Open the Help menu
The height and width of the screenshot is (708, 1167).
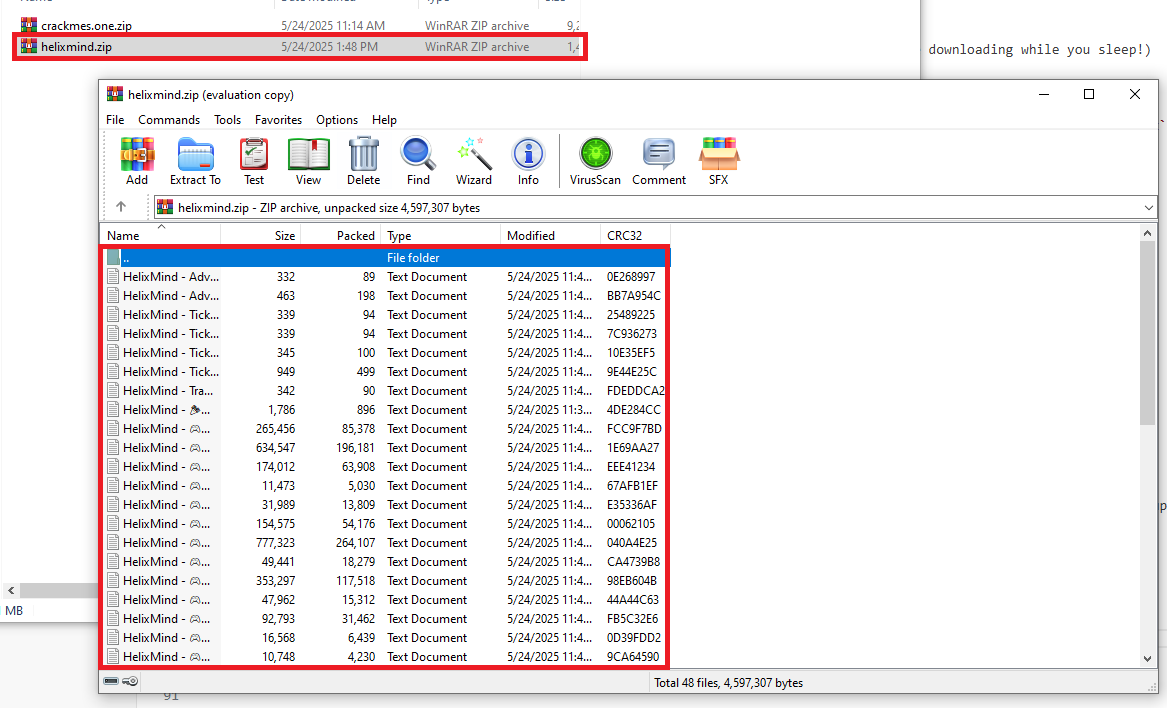click(x=384, y=120)
